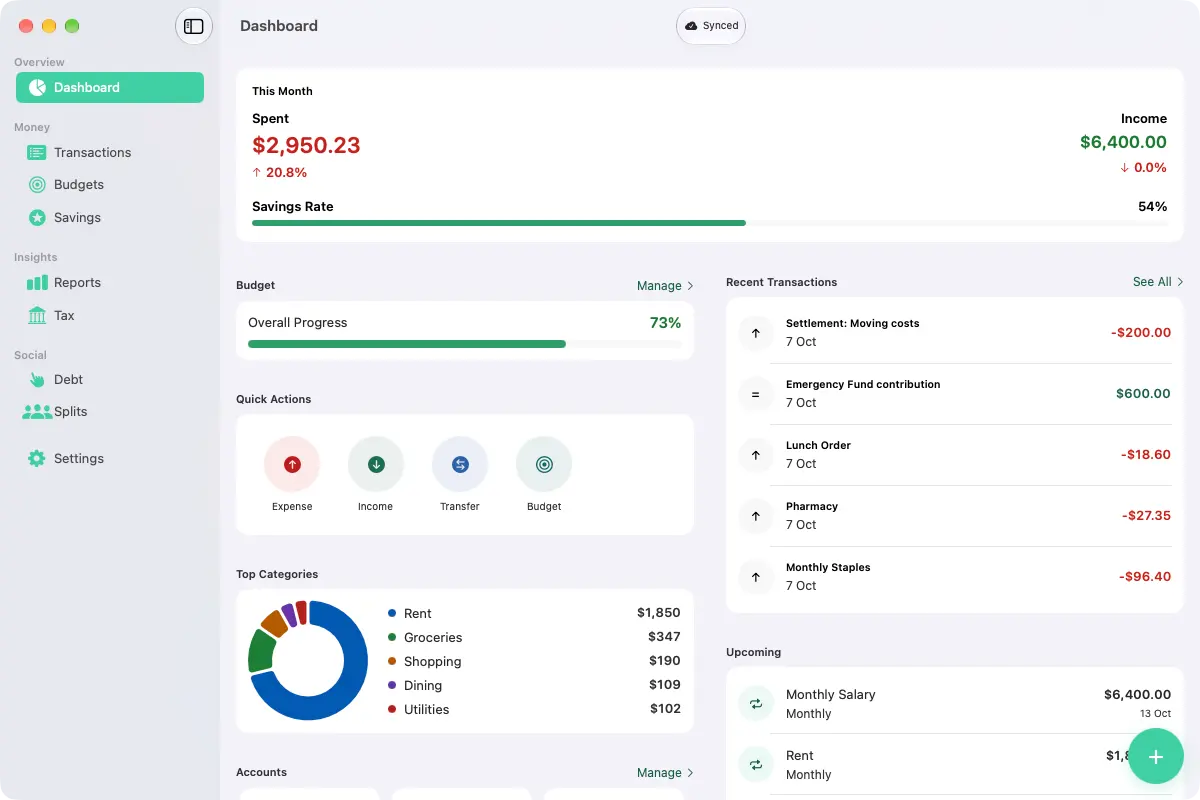Select the Shopping orange legend dot
This screenshot has width=1200, height=800.
(x=392, y=661)
